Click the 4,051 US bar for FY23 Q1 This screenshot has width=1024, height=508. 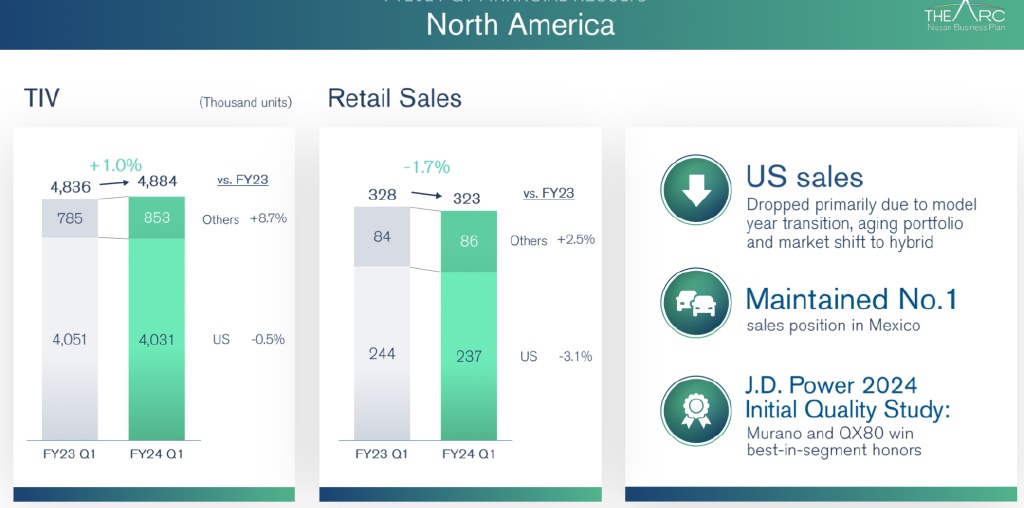[70, 340]
